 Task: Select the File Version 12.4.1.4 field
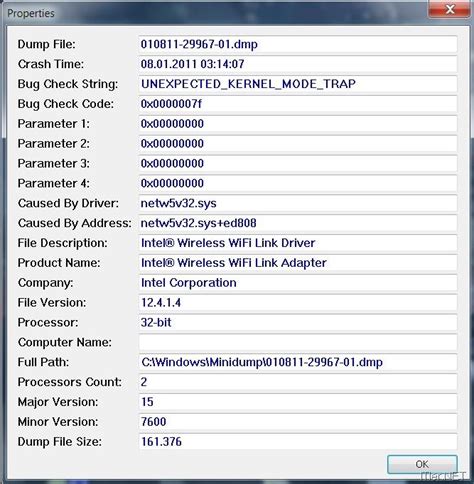click(298, 303)
